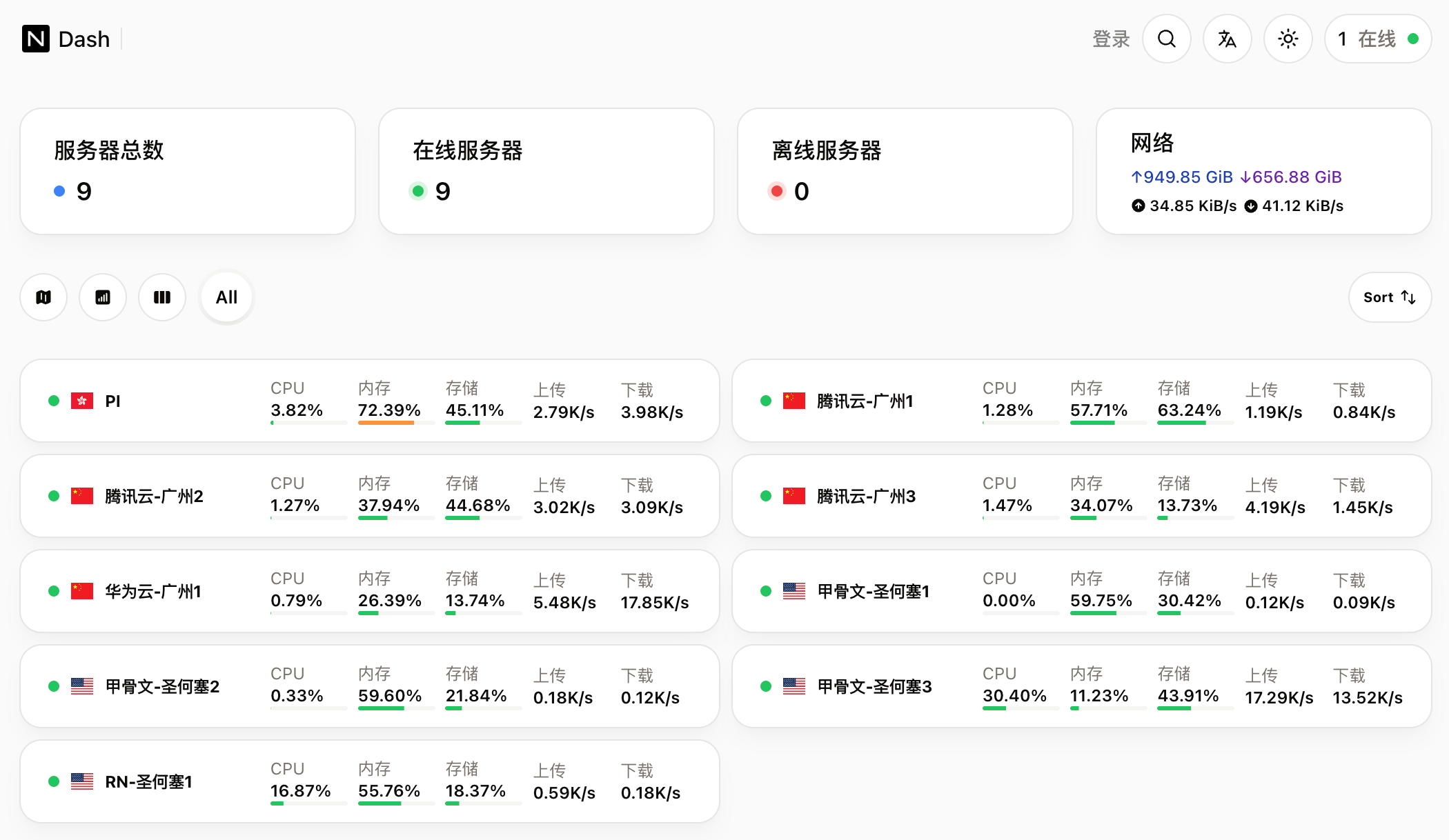This screenshot has height=840, width=1449.
Task: Click the 登录 login link
Action: (x=1111, y=39)
